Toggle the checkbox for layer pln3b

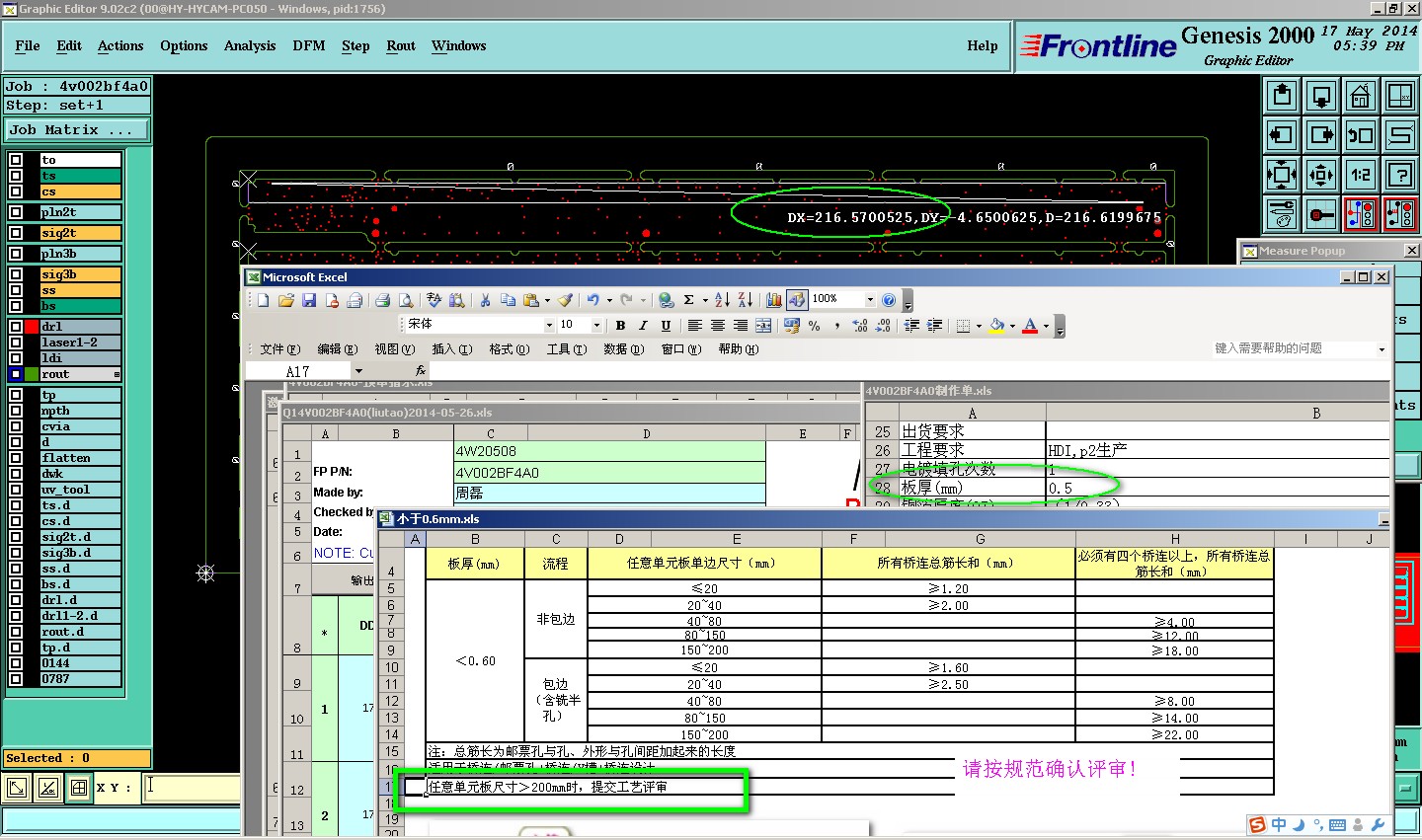pos(16,254)
